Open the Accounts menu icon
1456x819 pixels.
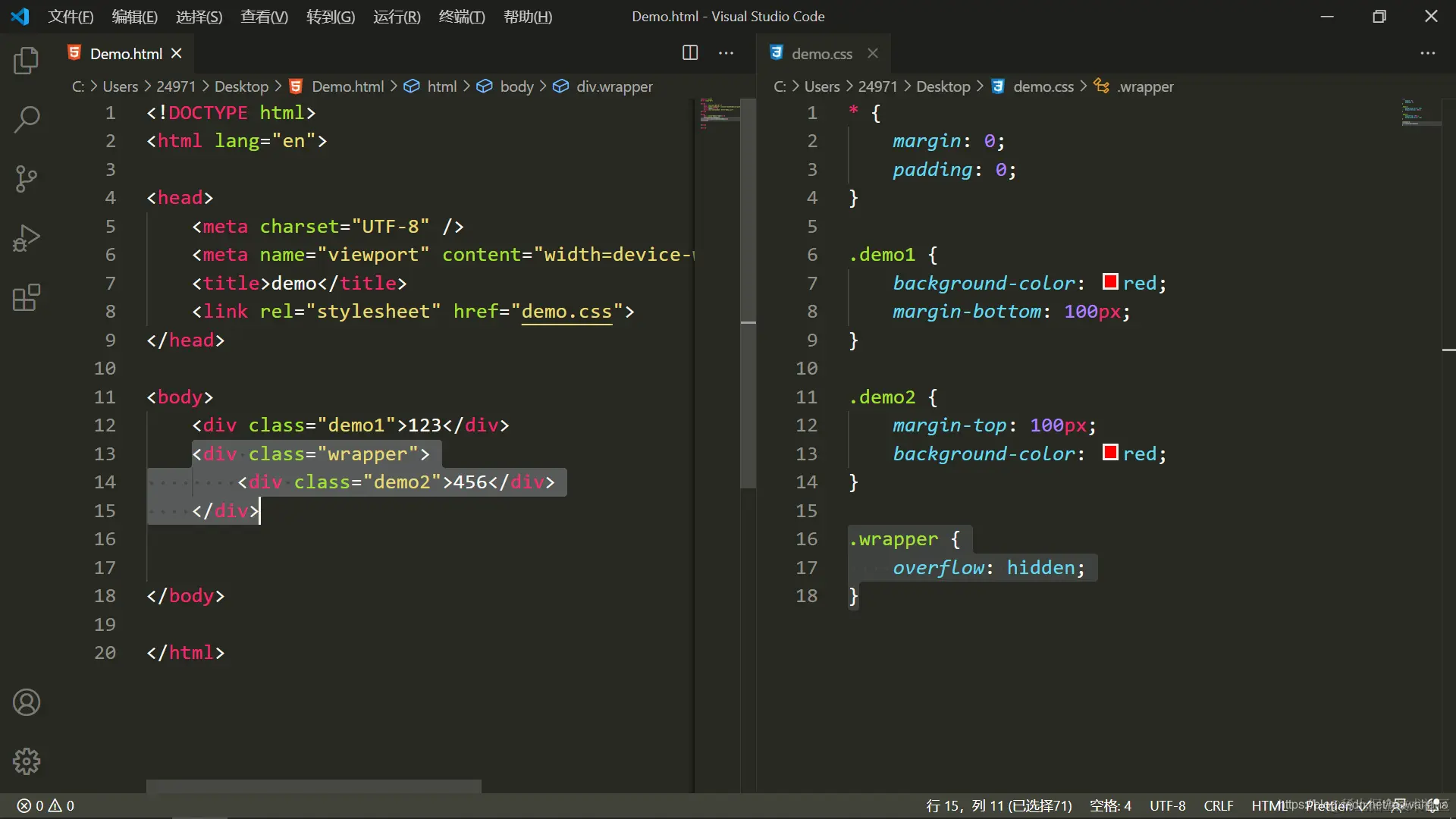(x=27, y=702)
